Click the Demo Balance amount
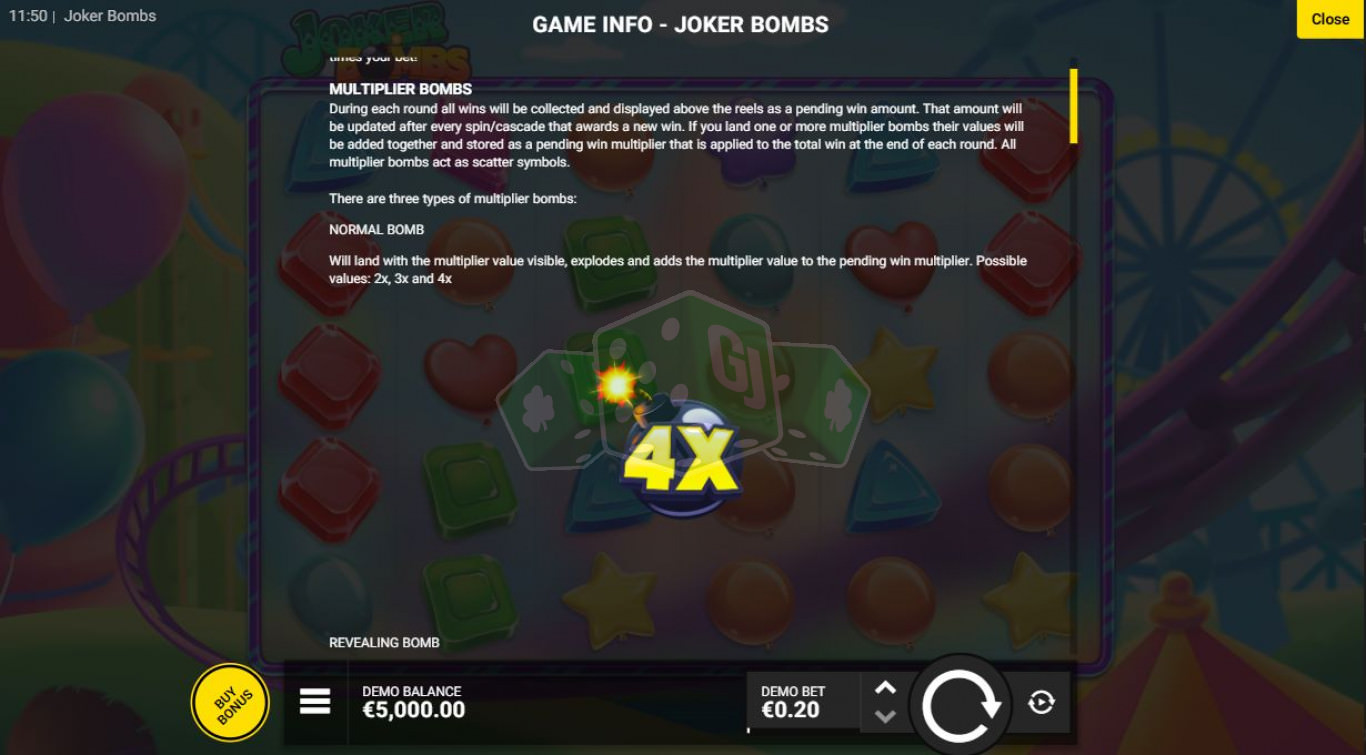Viewport: 1366px width, 755px height. (413, 710)
